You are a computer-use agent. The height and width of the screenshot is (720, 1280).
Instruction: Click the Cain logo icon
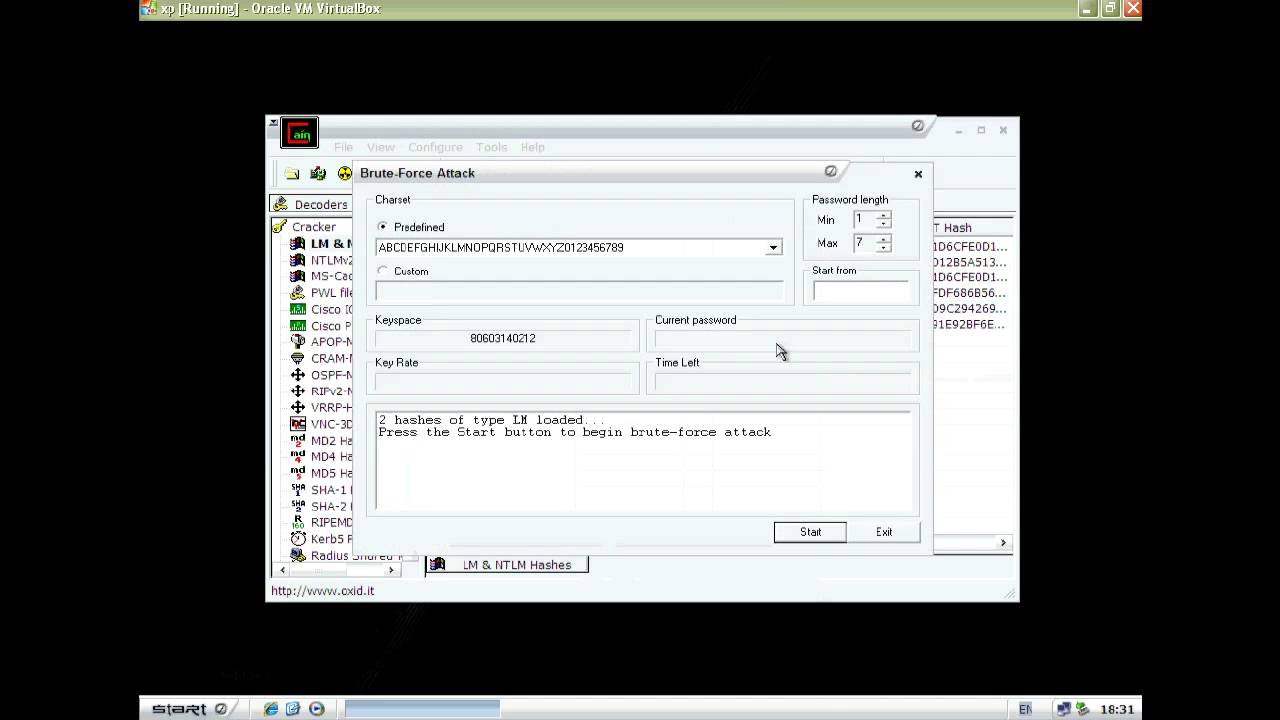pyautogui.click(x=299, y=133)
